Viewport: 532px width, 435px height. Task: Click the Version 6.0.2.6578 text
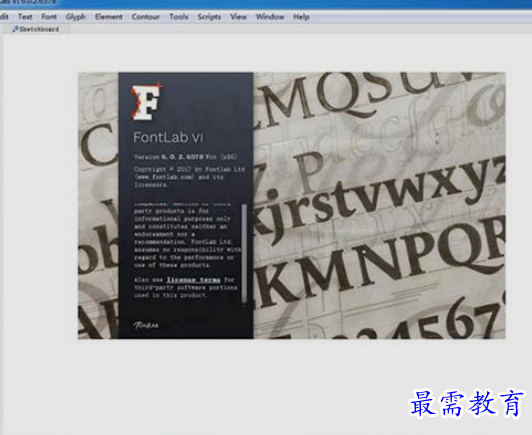coord(185,157)
